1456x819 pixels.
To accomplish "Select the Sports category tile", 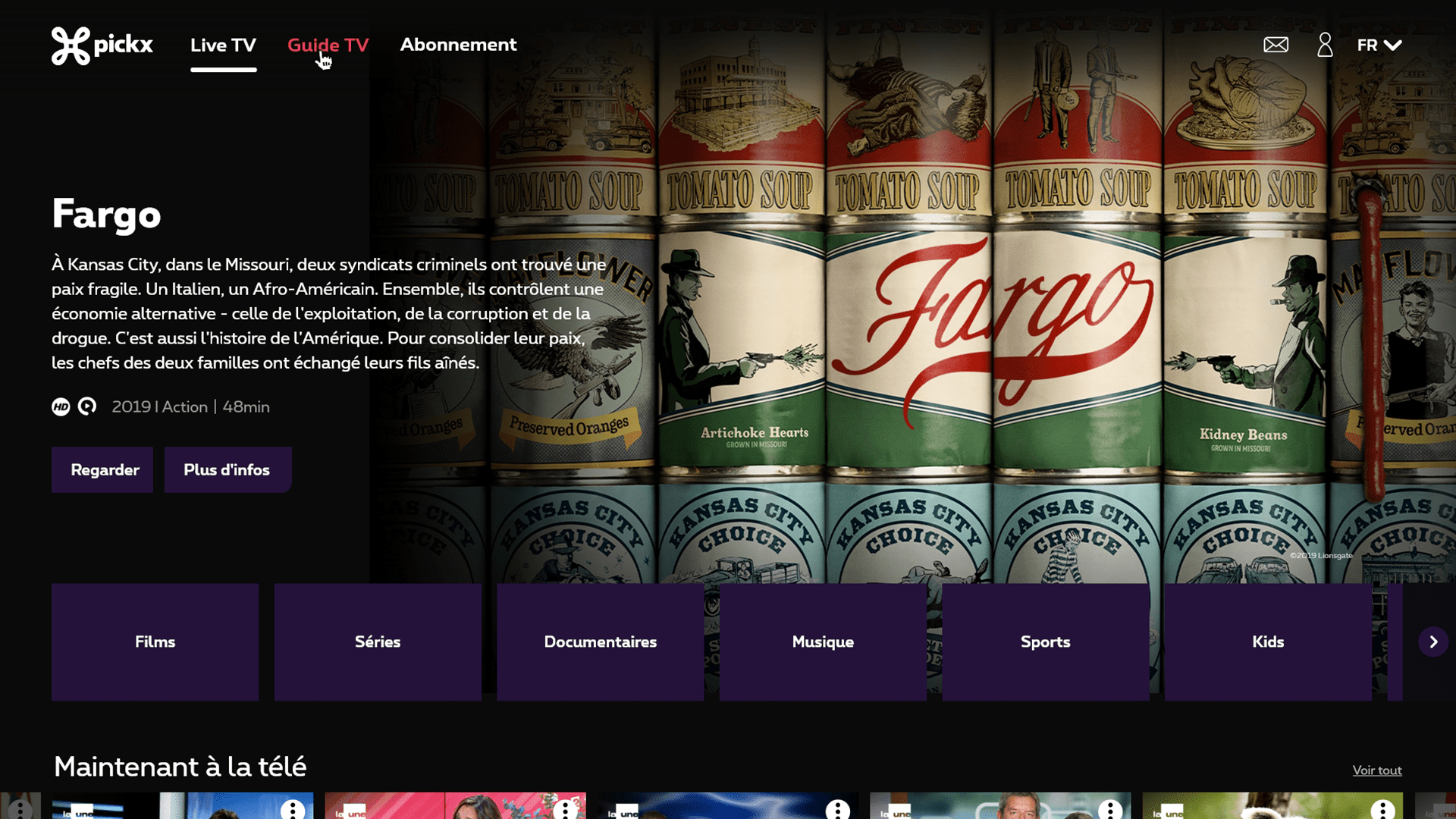I will click(x=1045, y=642).
